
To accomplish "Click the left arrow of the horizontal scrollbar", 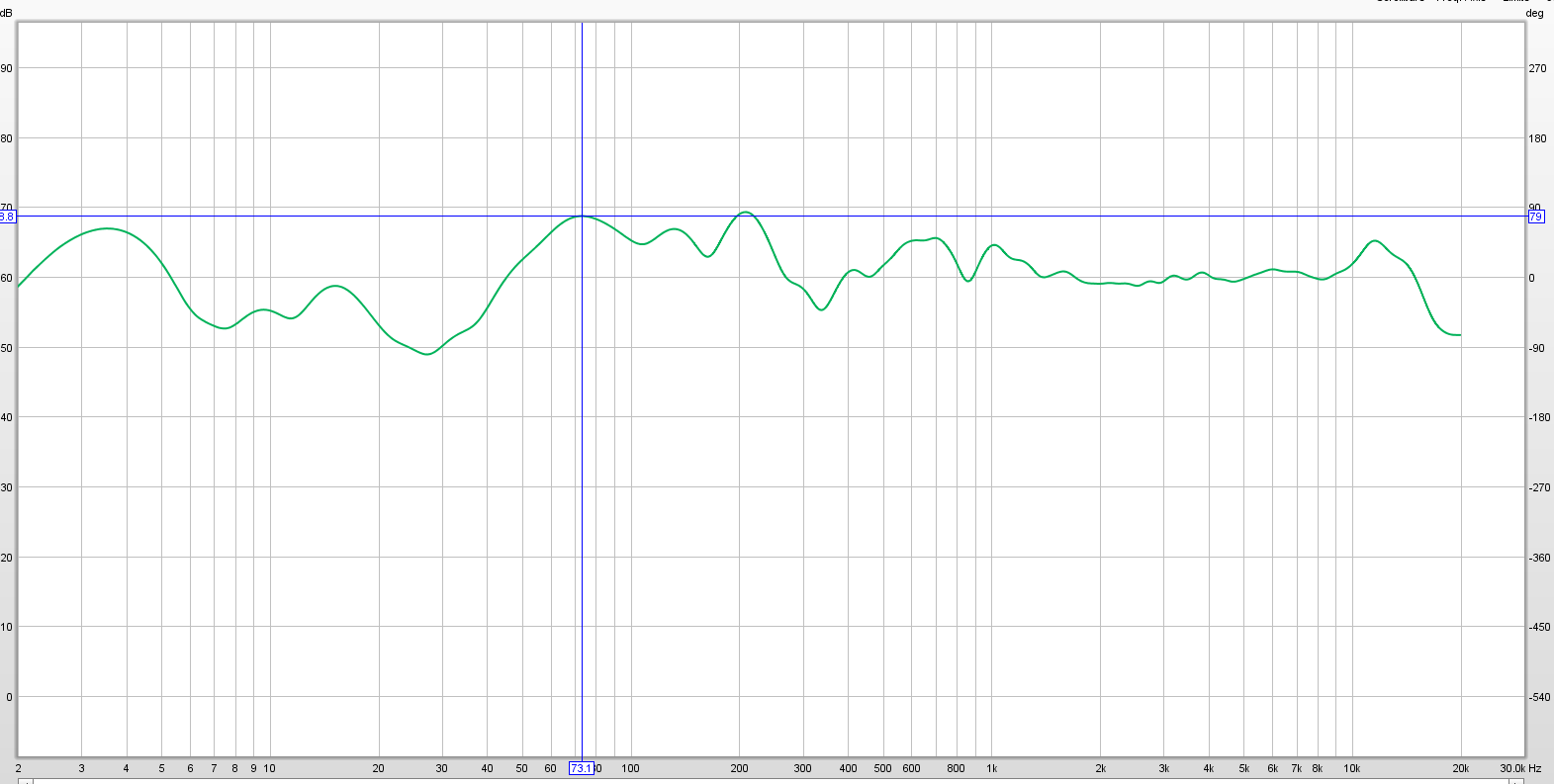I will click(x=26, y=780).
